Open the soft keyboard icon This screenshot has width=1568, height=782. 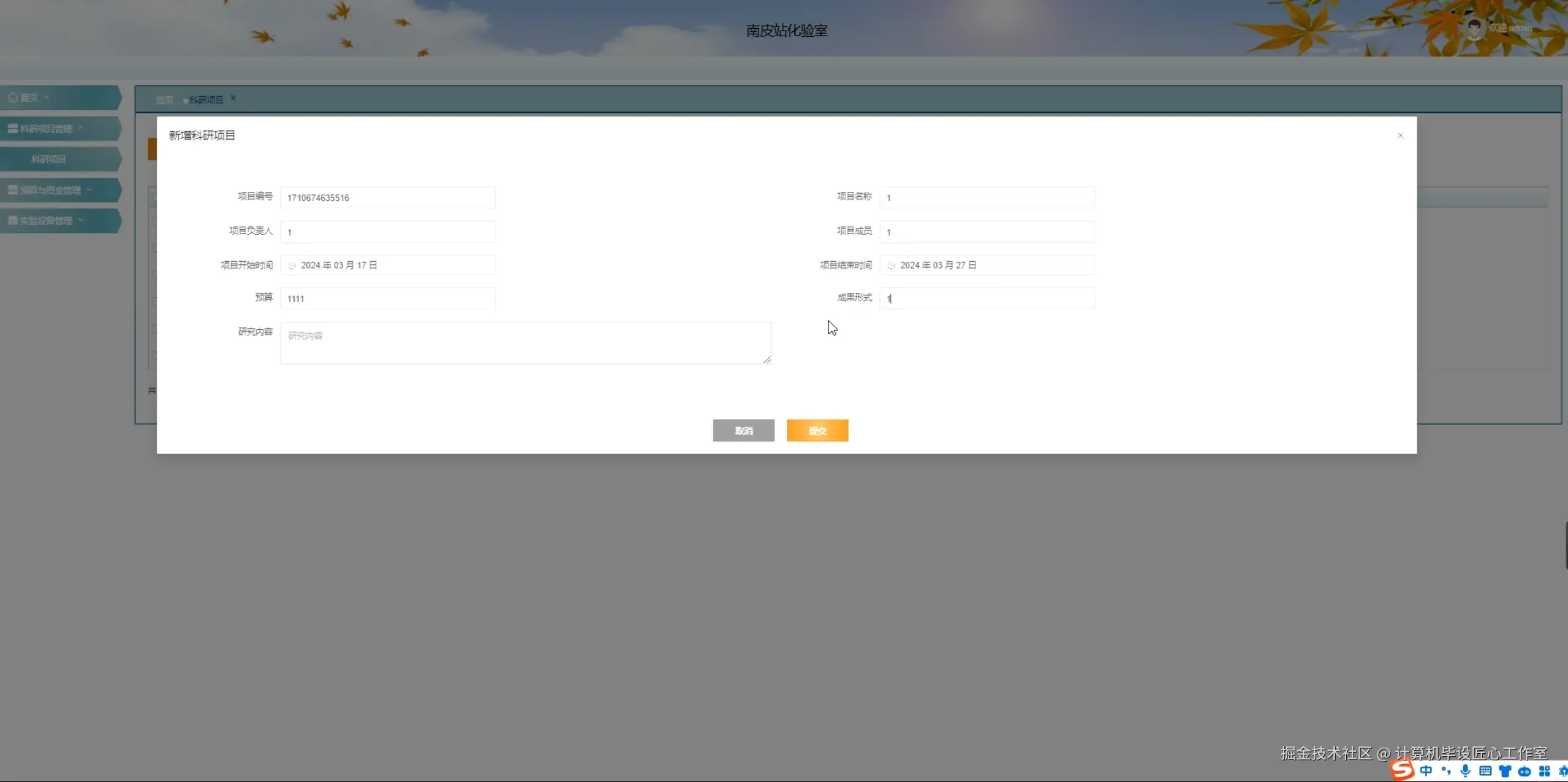pyautogui.click(x=1485, y=771)
